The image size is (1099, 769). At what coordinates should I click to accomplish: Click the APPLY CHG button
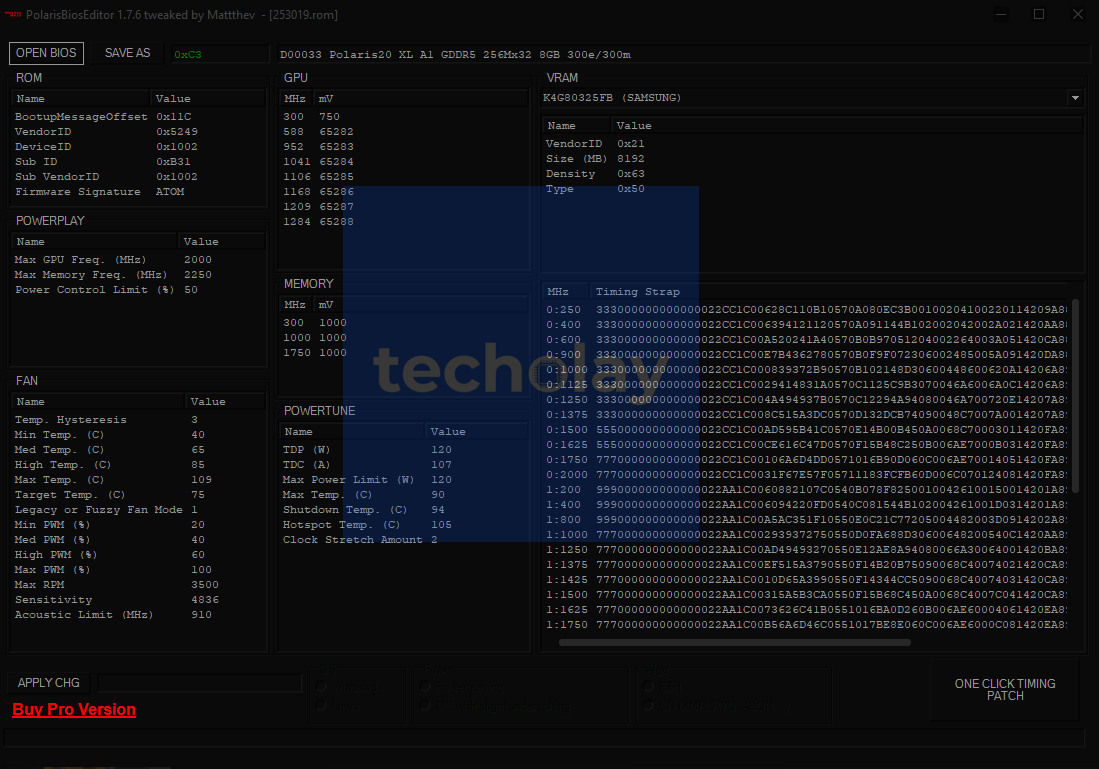coord(48,683)
